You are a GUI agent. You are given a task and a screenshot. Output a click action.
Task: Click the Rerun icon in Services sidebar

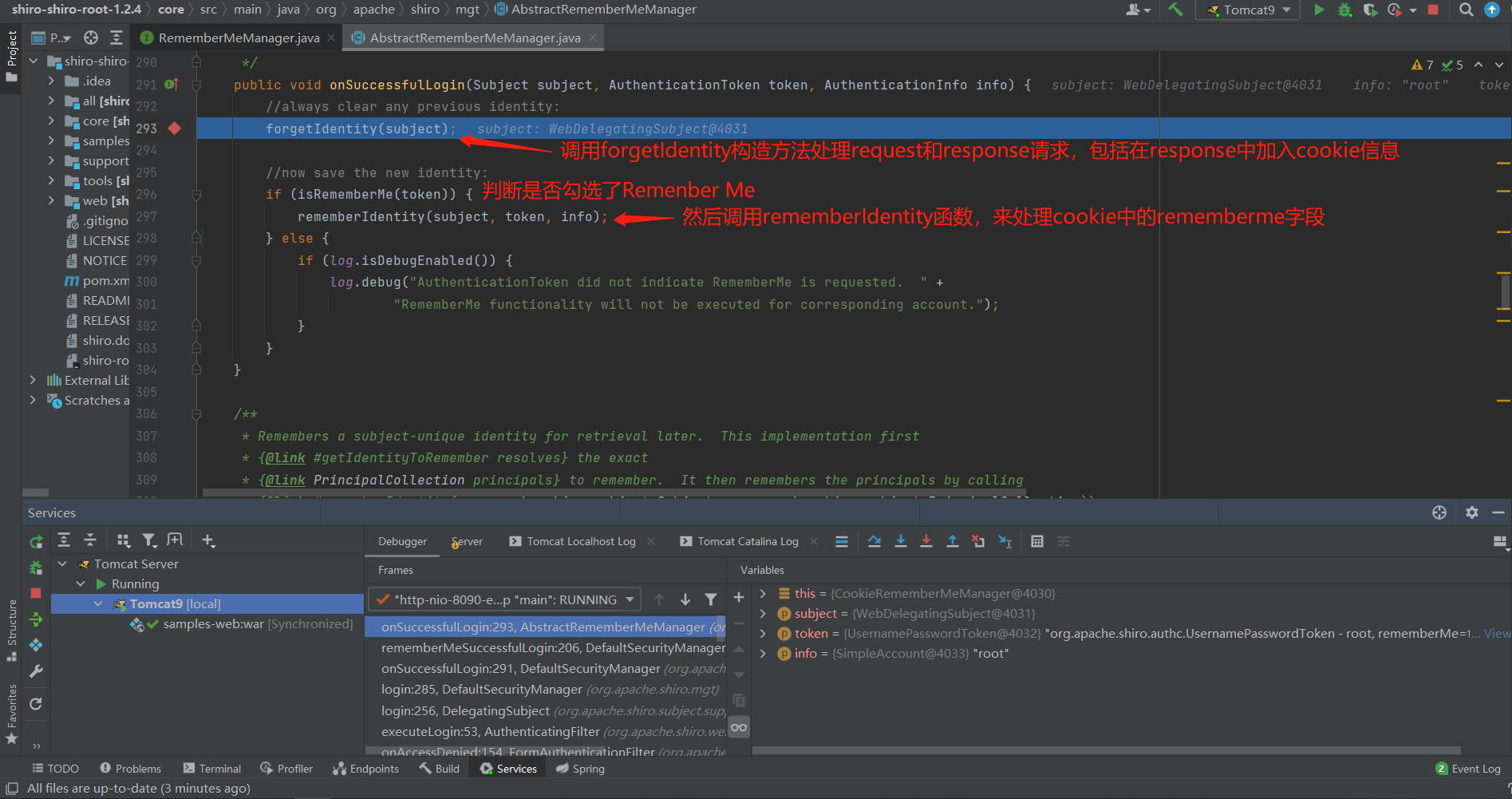(x=36, y=542)
